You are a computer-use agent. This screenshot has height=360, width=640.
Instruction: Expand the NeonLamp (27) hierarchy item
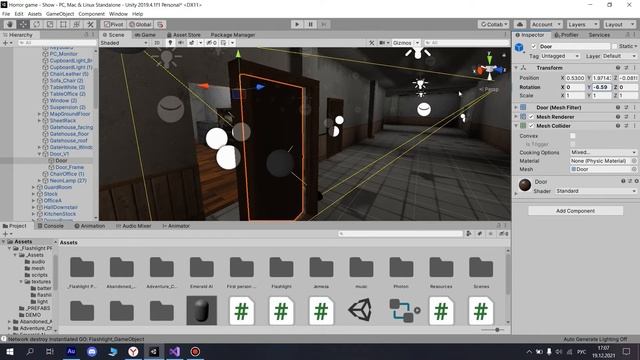click(40, 180)
